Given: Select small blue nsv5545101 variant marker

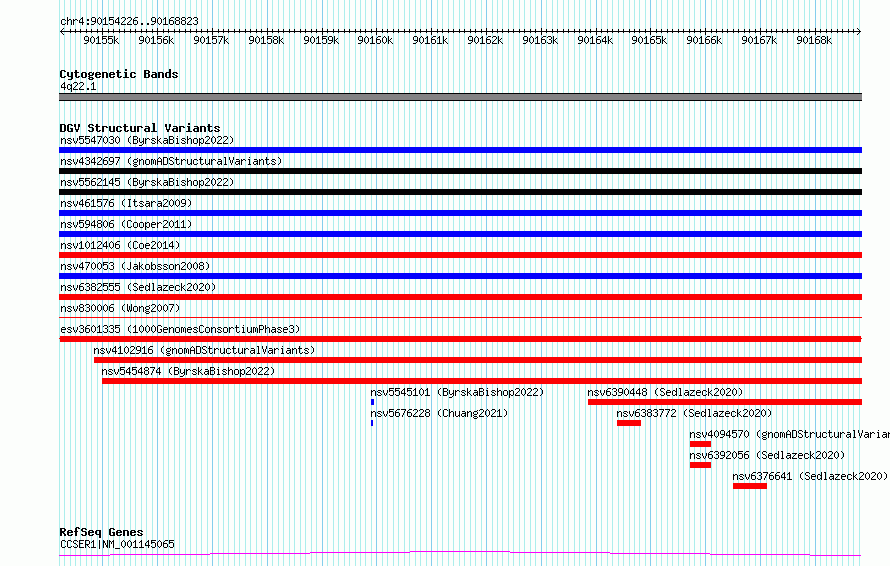Looking at the screenshot, I should point(372,402).
